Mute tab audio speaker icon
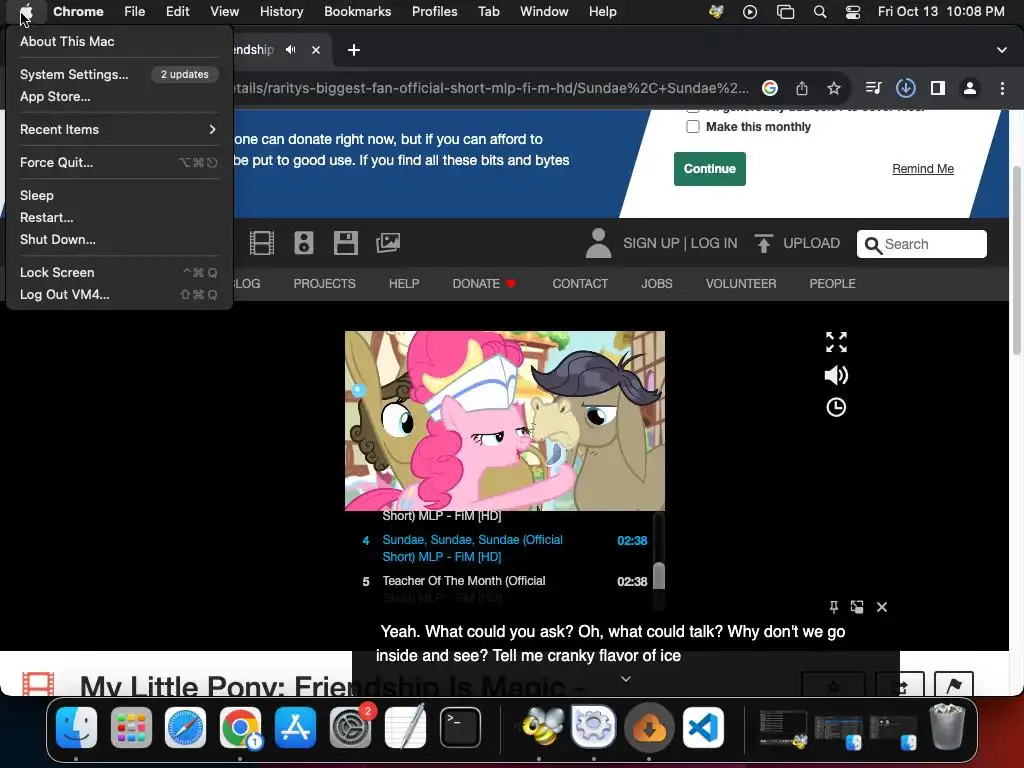This screenshot has height=768, width=1024. (x=291, y=50)
